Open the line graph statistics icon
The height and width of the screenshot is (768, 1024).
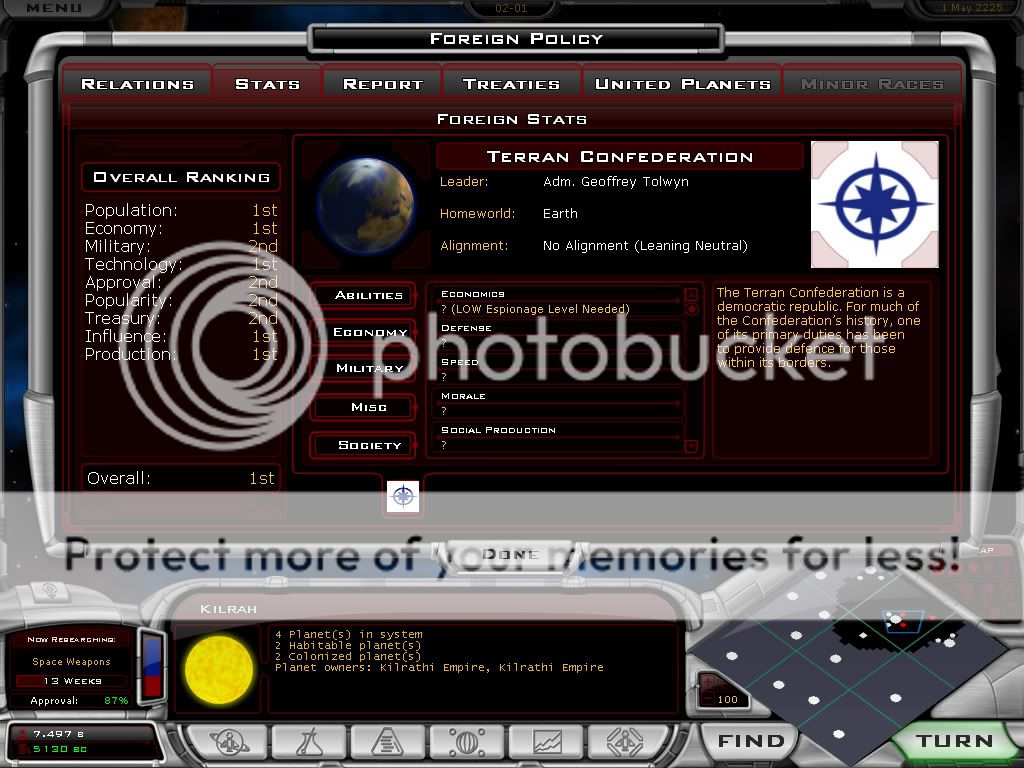(547, 742)
